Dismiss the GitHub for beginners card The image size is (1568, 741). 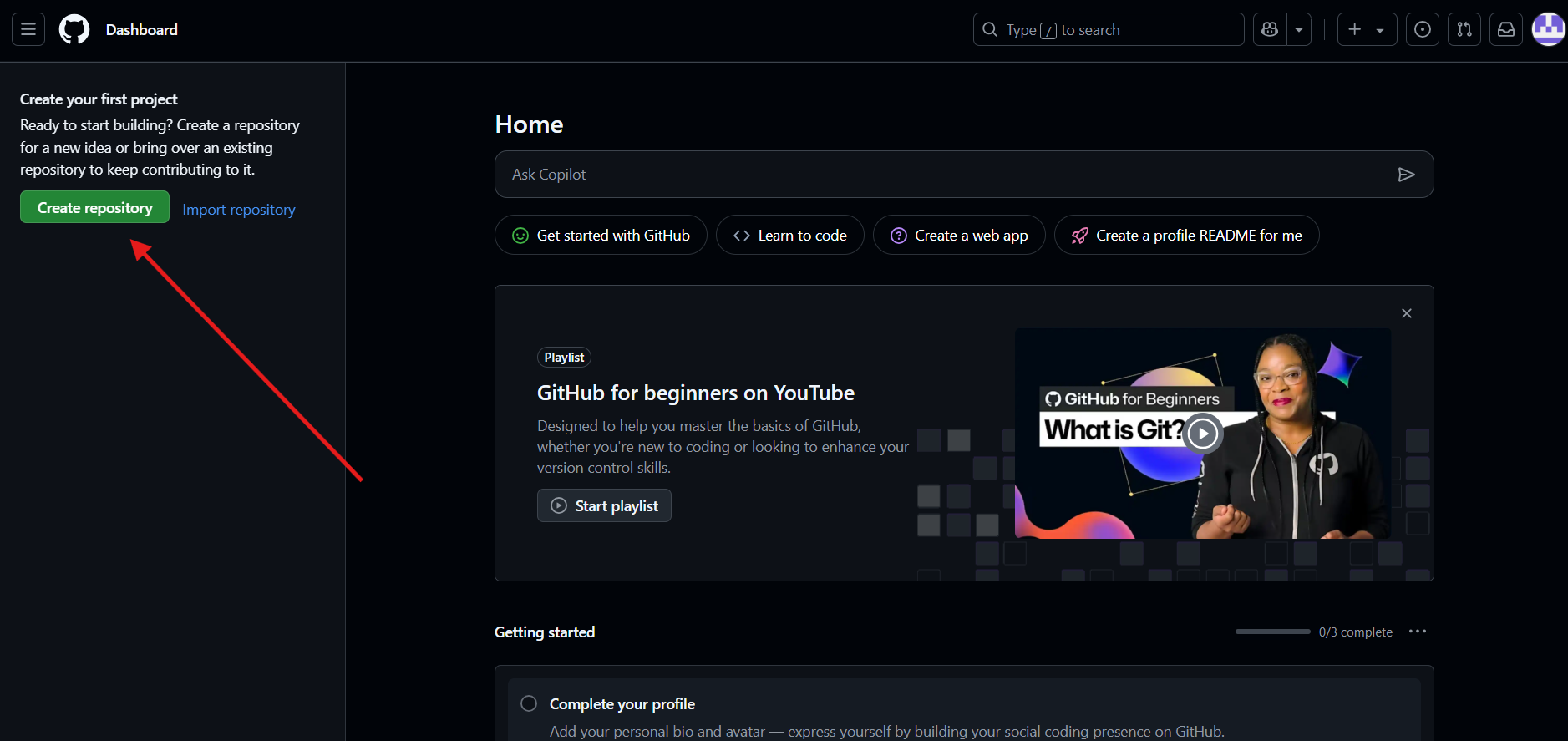click(x=1407, y=313)
